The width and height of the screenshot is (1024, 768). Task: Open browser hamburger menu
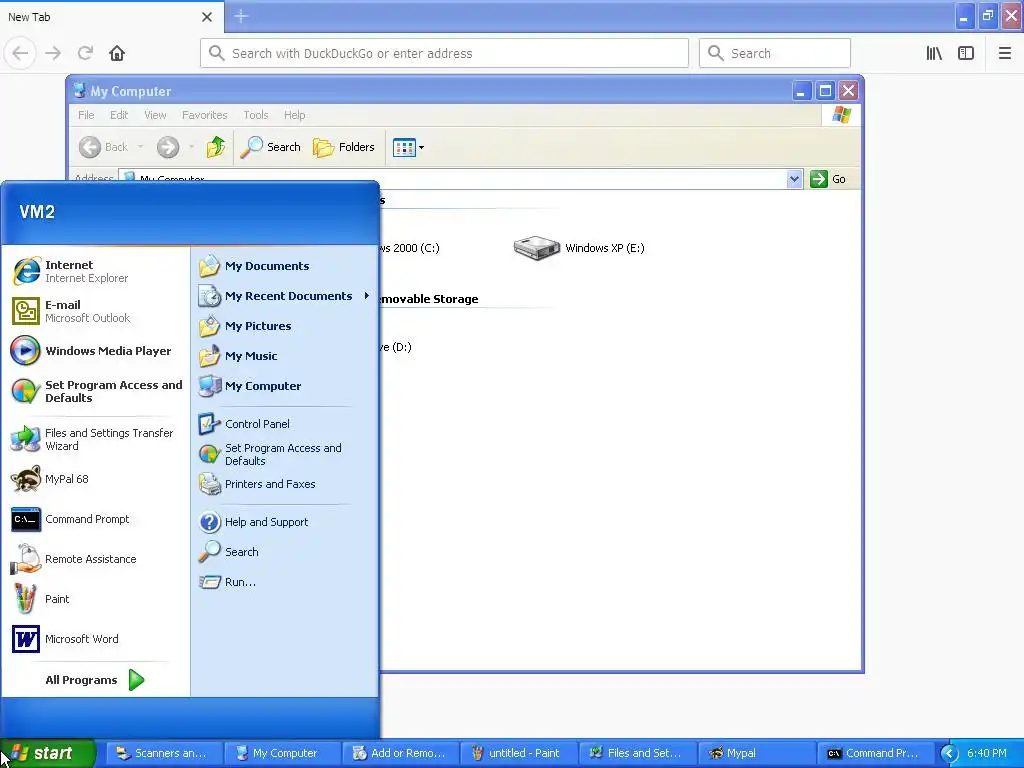1004,53
